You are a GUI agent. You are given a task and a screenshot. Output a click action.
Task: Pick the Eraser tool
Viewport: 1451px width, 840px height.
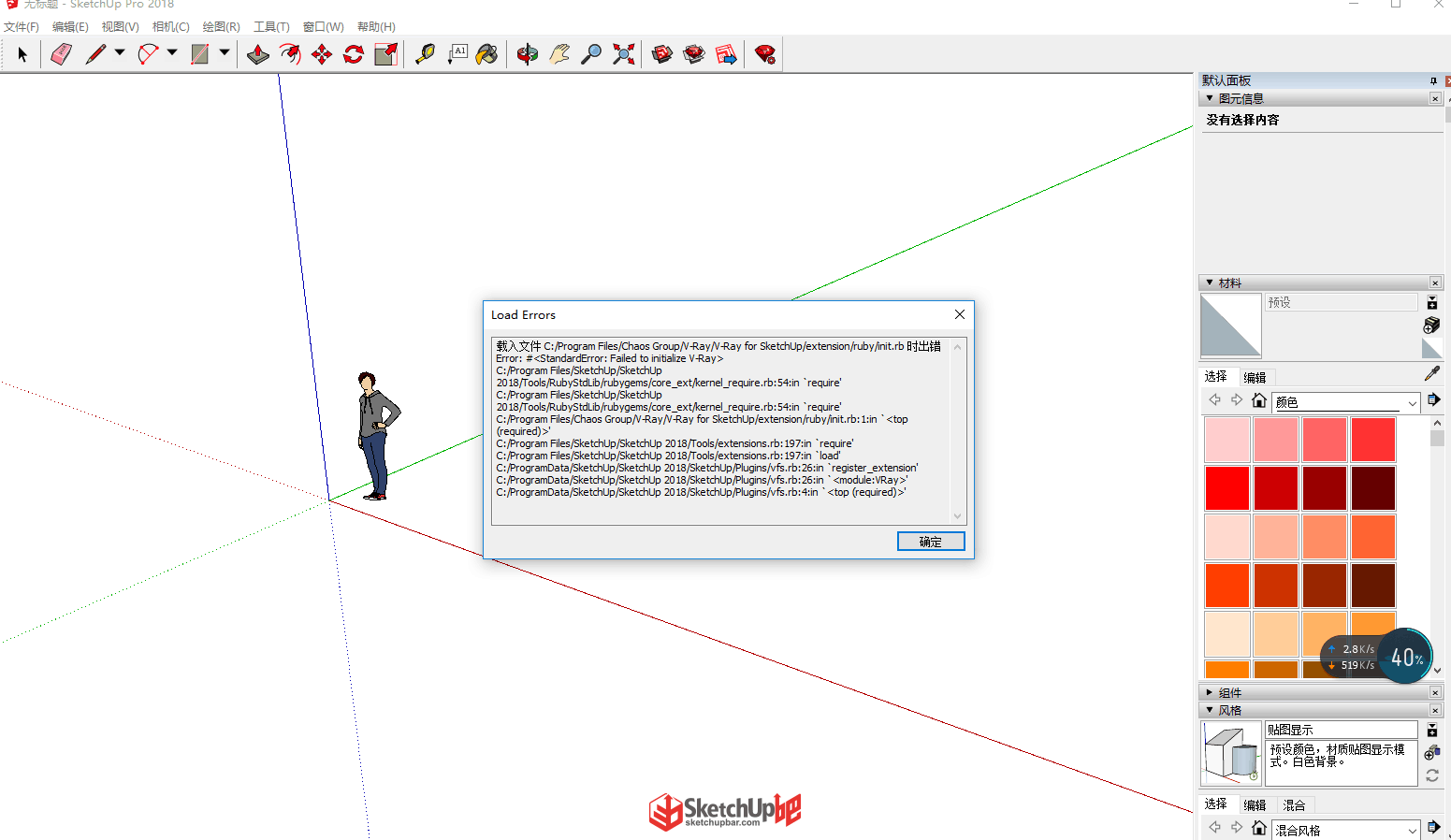61,54
